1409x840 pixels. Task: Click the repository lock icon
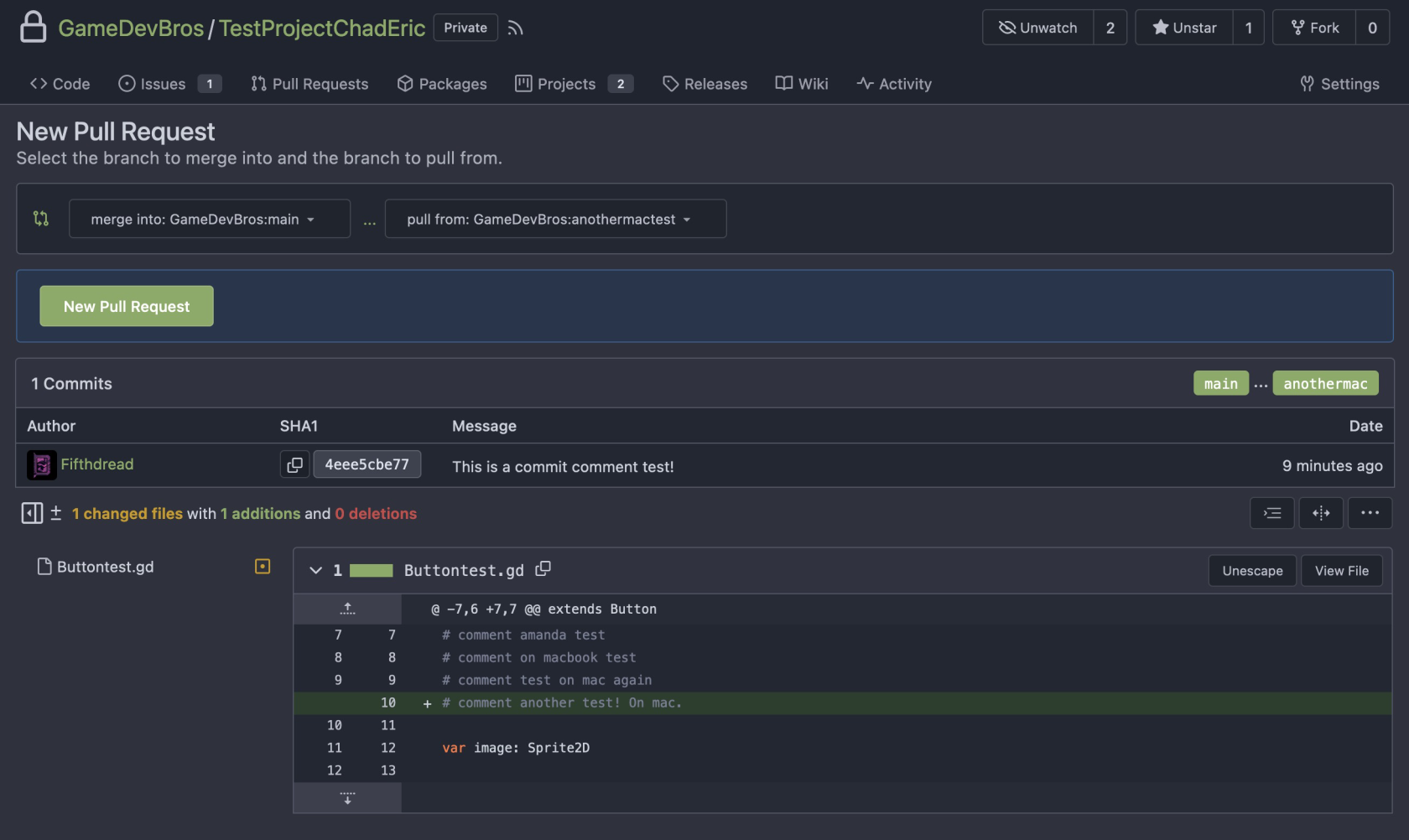[33, 27]
